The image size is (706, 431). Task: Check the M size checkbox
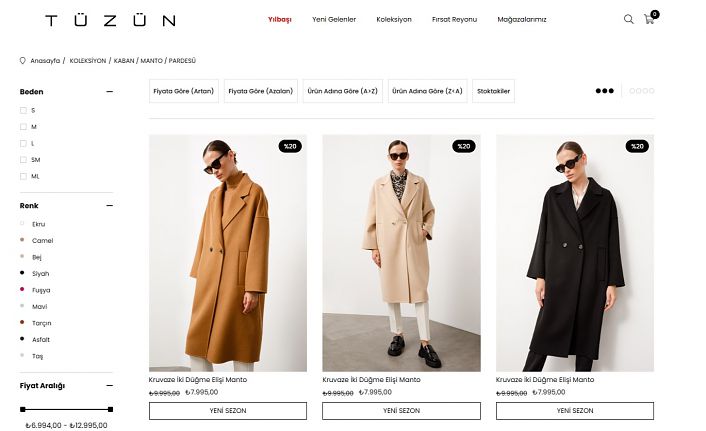[x=23, y=127]
